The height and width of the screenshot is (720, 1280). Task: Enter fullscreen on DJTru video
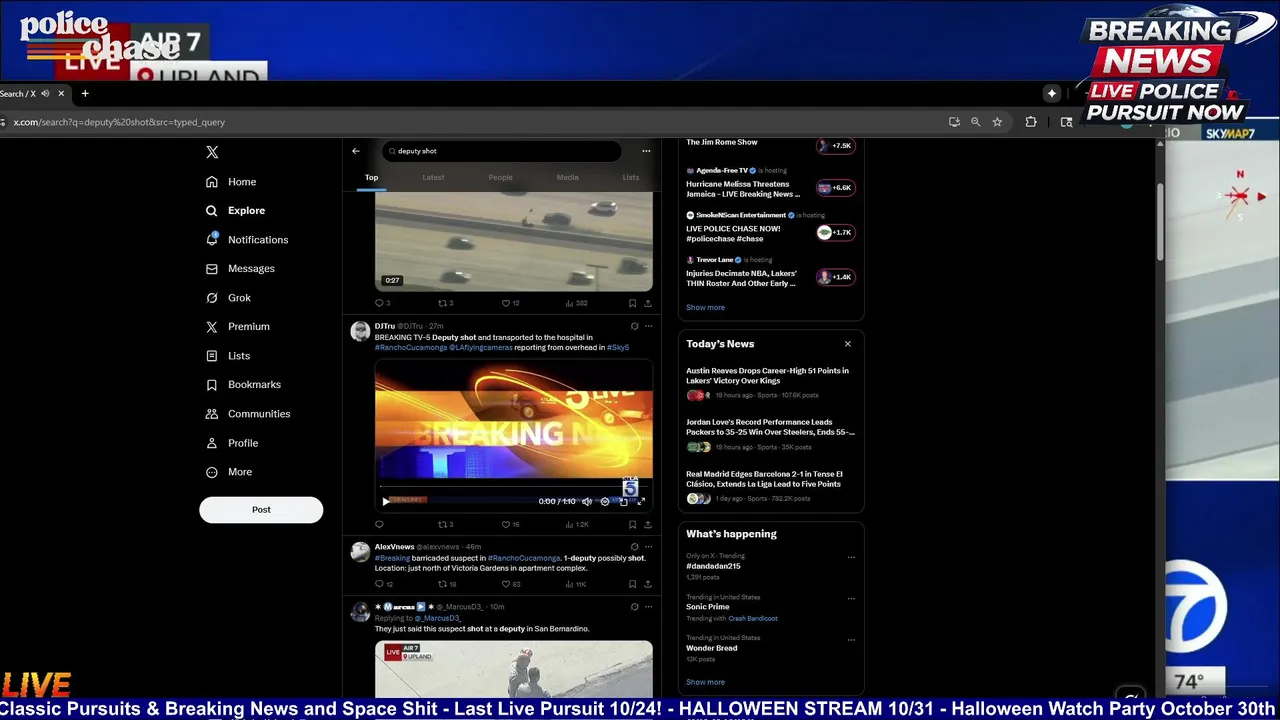(x=641, y=501)
